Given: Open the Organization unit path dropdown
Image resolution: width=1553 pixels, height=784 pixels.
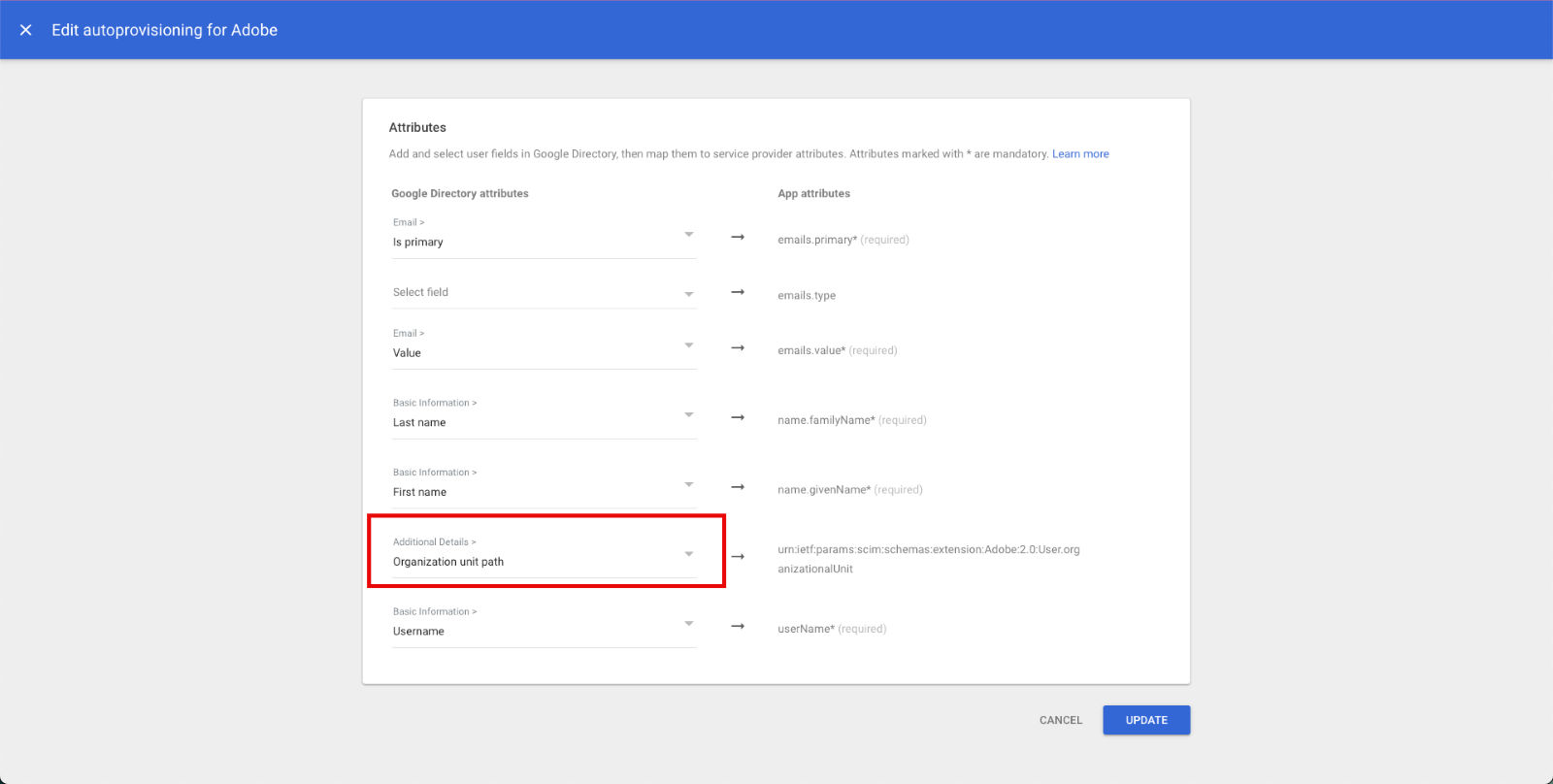Looking at the screenshot, I should tap(545, 556).
